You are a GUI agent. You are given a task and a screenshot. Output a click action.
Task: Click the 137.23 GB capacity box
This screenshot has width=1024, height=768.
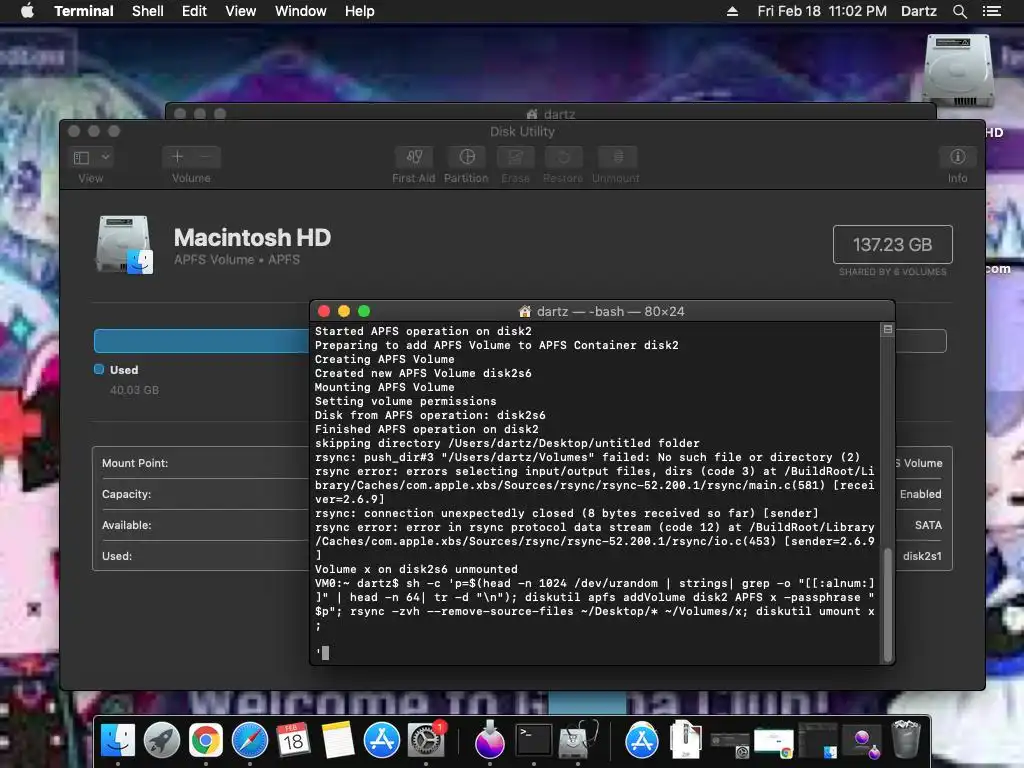click(x=892, y=244)
